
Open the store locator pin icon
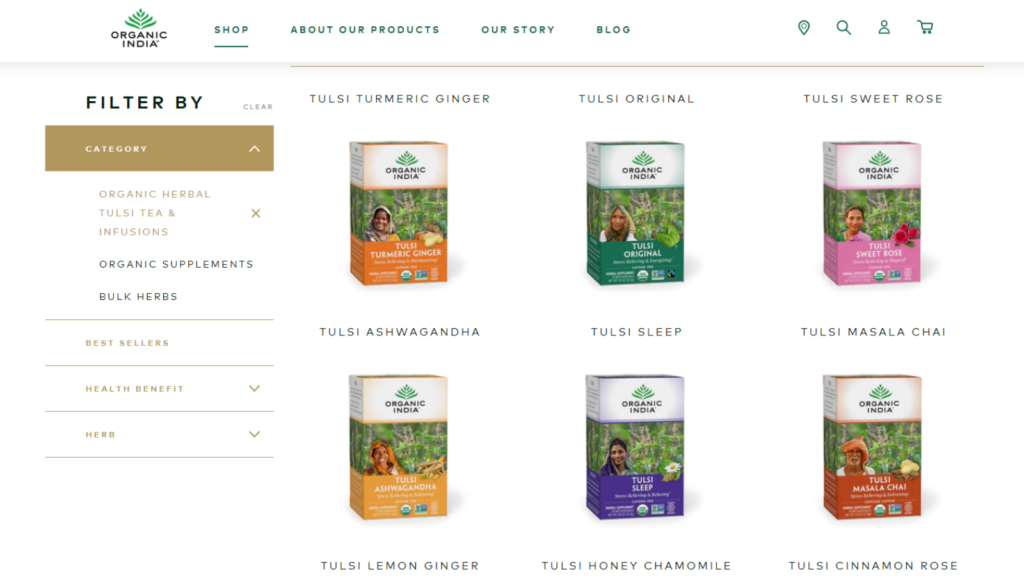point(804,27)
